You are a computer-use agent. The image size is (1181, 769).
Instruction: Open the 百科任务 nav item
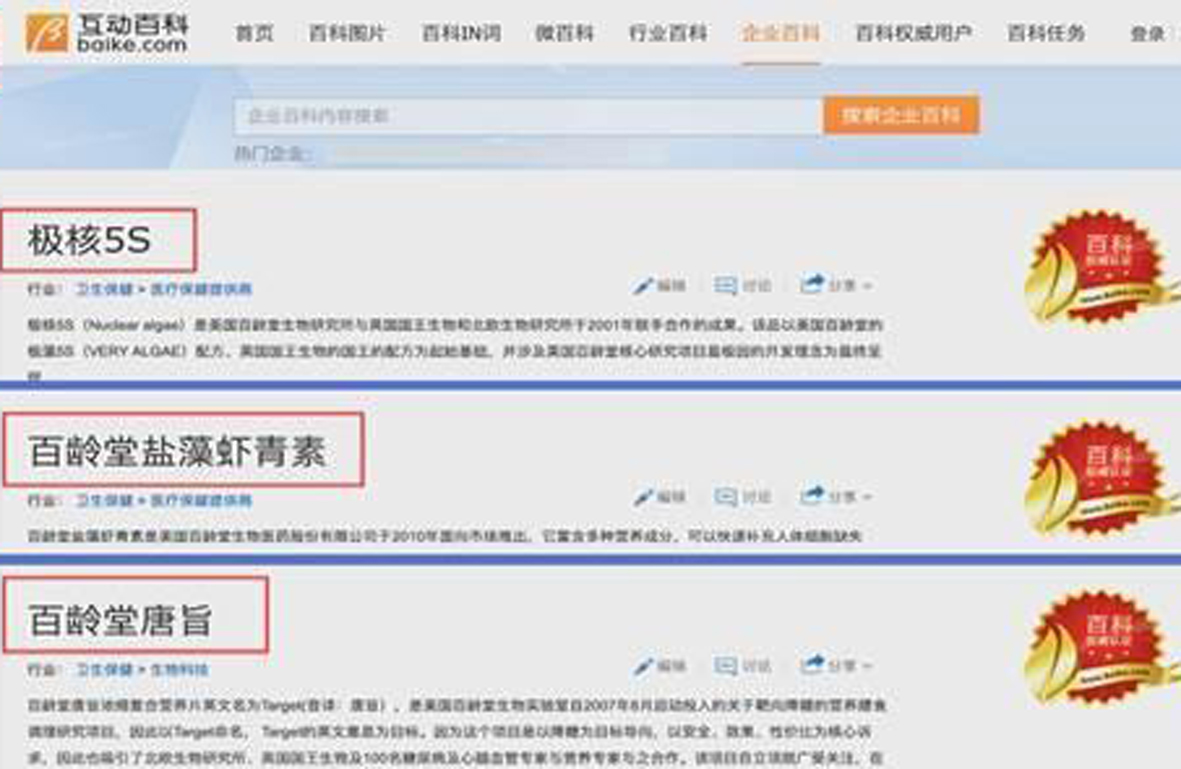1046,33
